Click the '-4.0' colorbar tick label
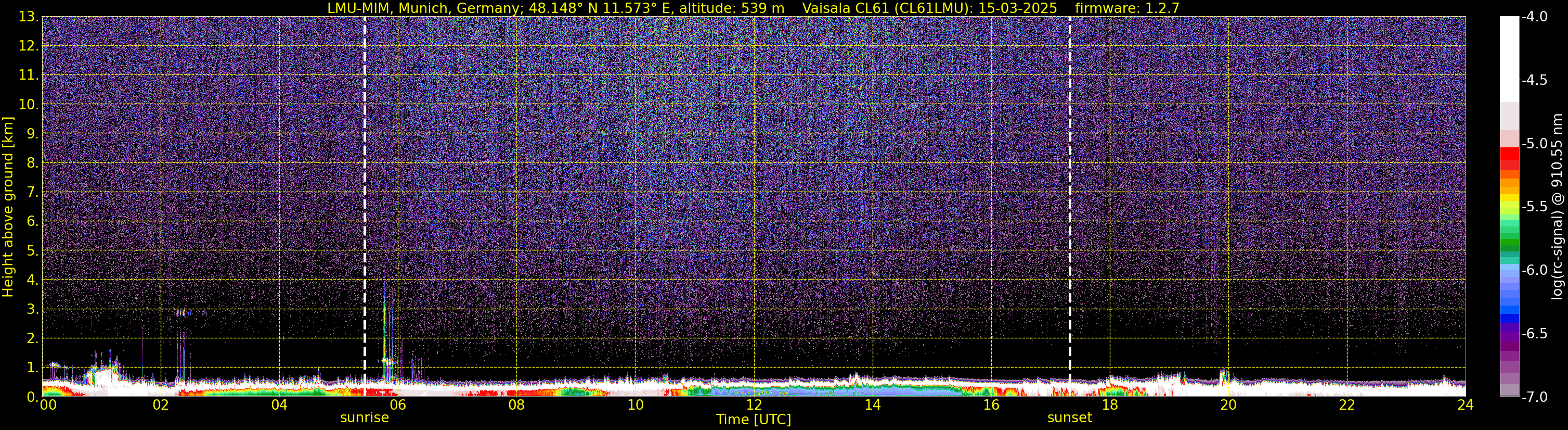Screen dimensions: 1568x430 [x=1535, y=17]
